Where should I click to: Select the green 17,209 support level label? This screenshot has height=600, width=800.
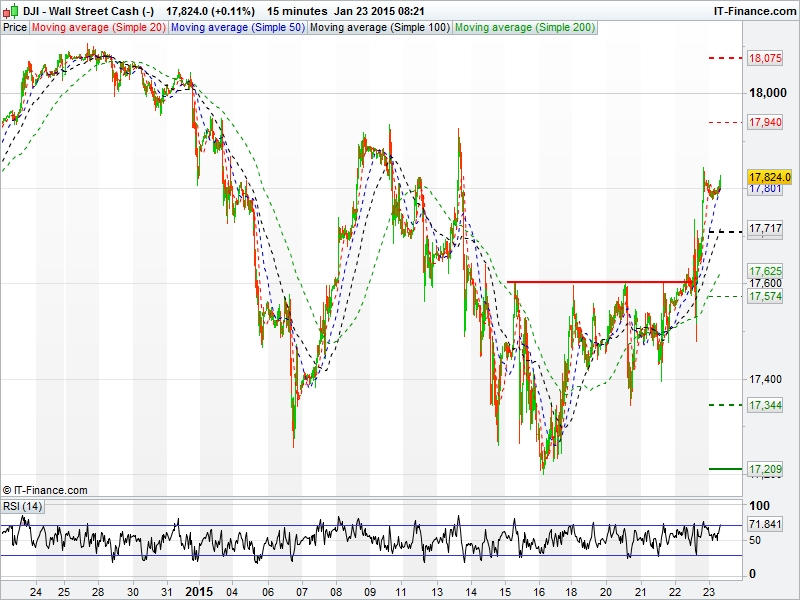tap(765, 468)
